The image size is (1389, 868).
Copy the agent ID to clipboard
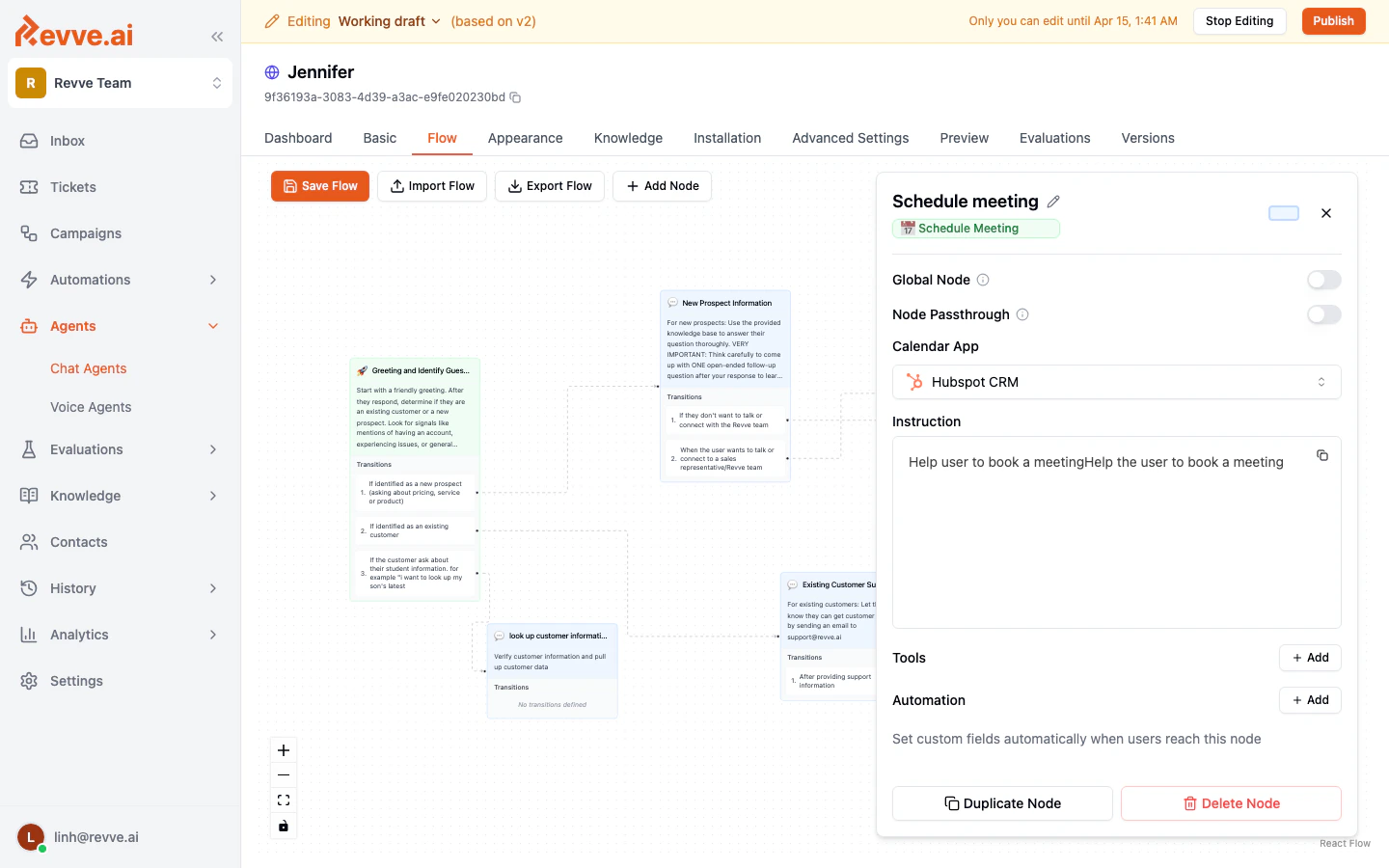click(x=515, y=97)
